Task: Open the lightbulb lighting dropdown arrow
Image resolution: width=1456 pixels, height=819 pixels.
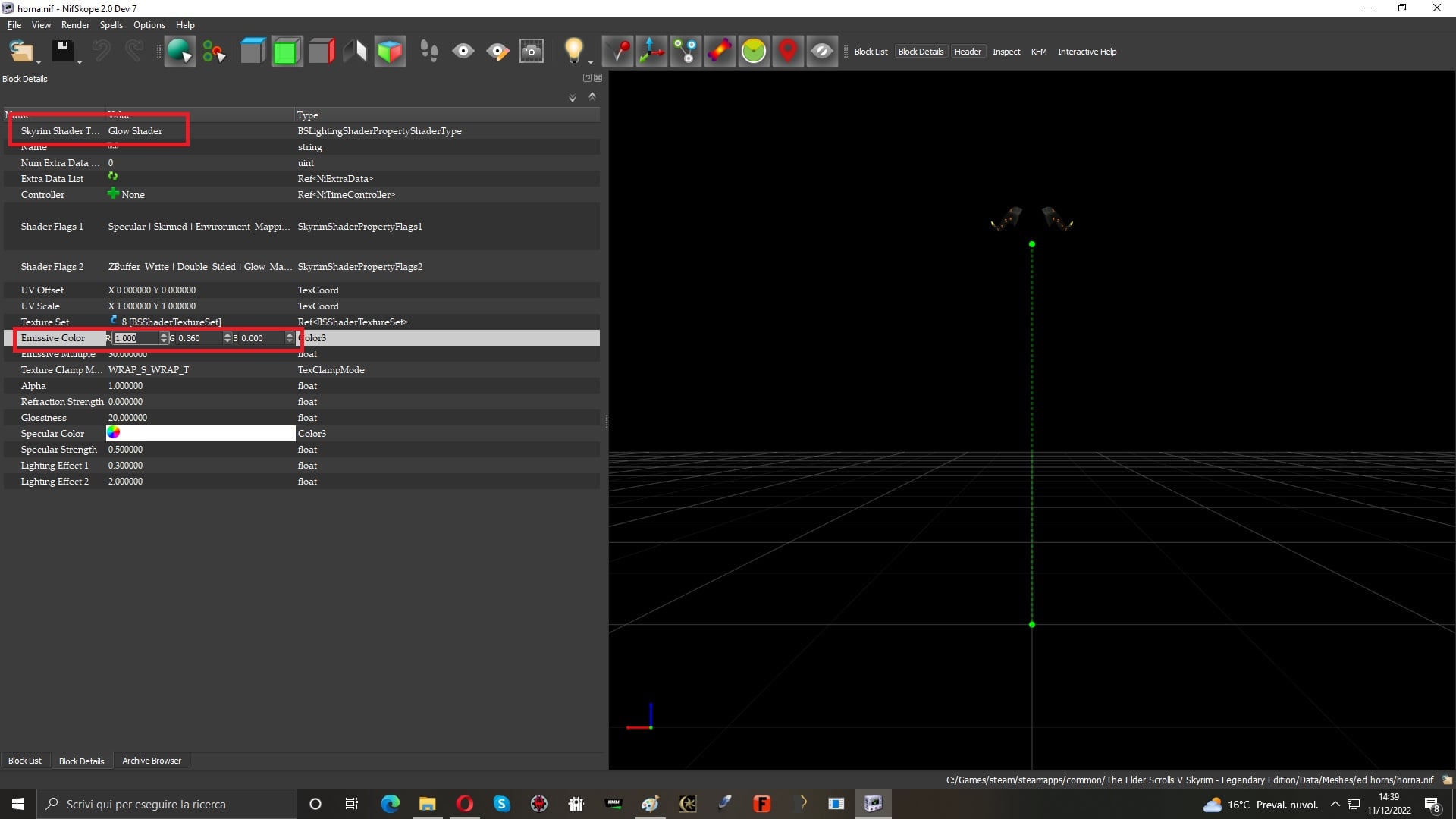Action: [x=590, y=61]
